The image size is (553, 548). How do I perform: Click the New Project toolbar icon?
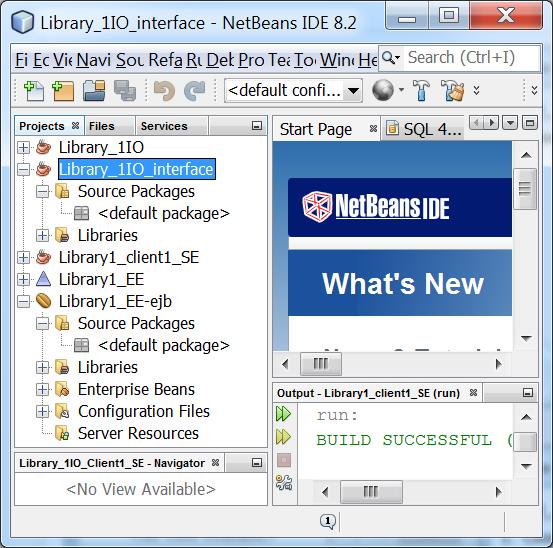[x=63, y=91]
